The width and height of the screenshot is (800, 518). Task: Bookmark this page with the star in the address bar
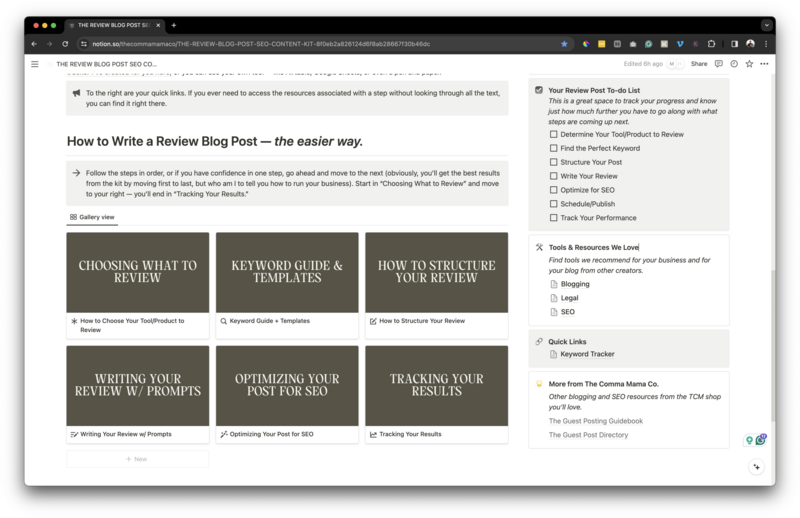point(564,44)
